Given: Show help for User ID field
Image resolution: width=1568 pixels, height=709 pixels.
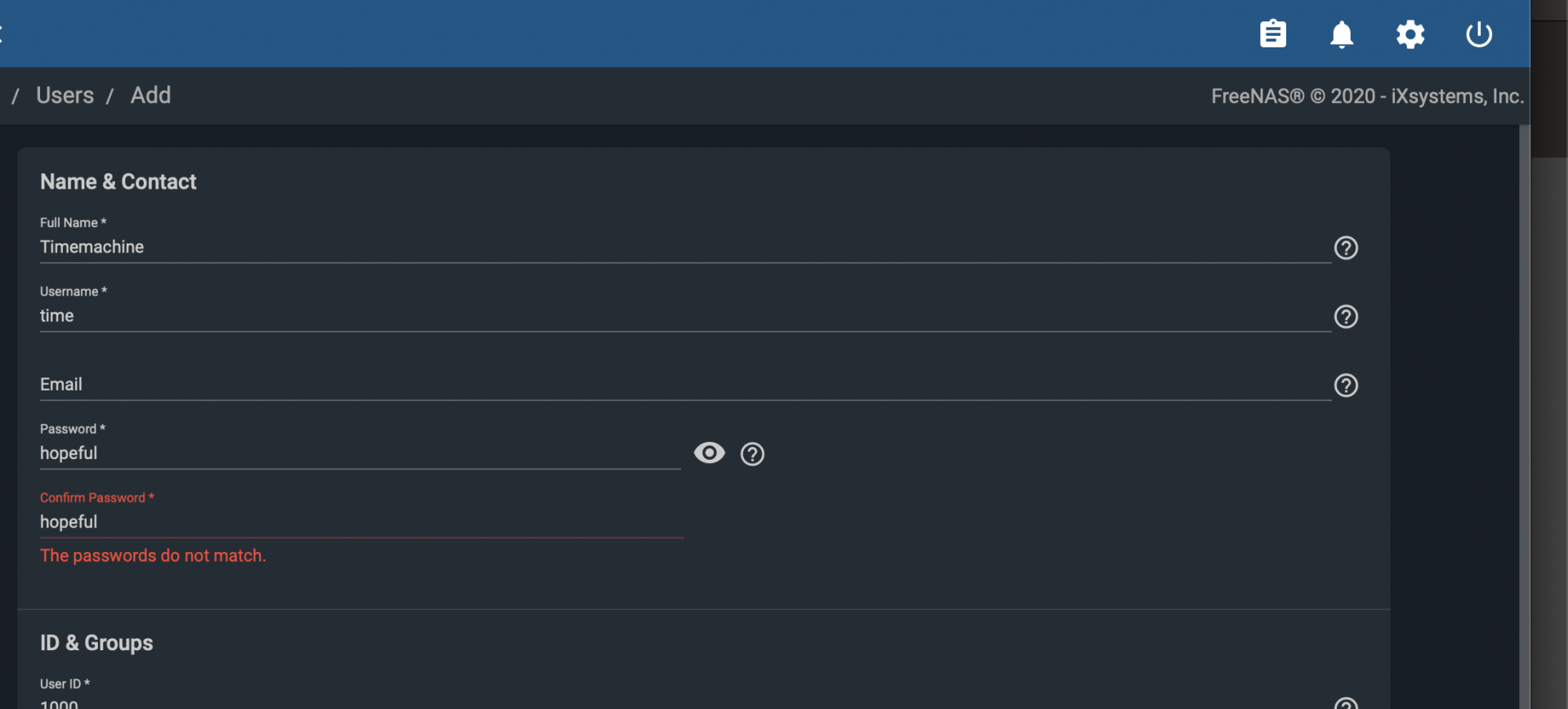Looking at the screenshot, I should point(1346,704).
